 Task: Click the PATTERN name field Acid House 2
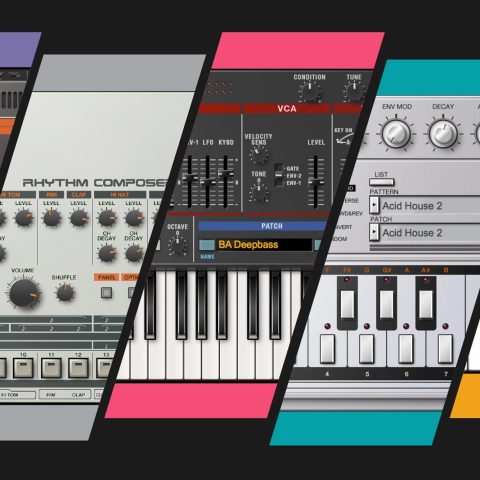tap(430, 205)
